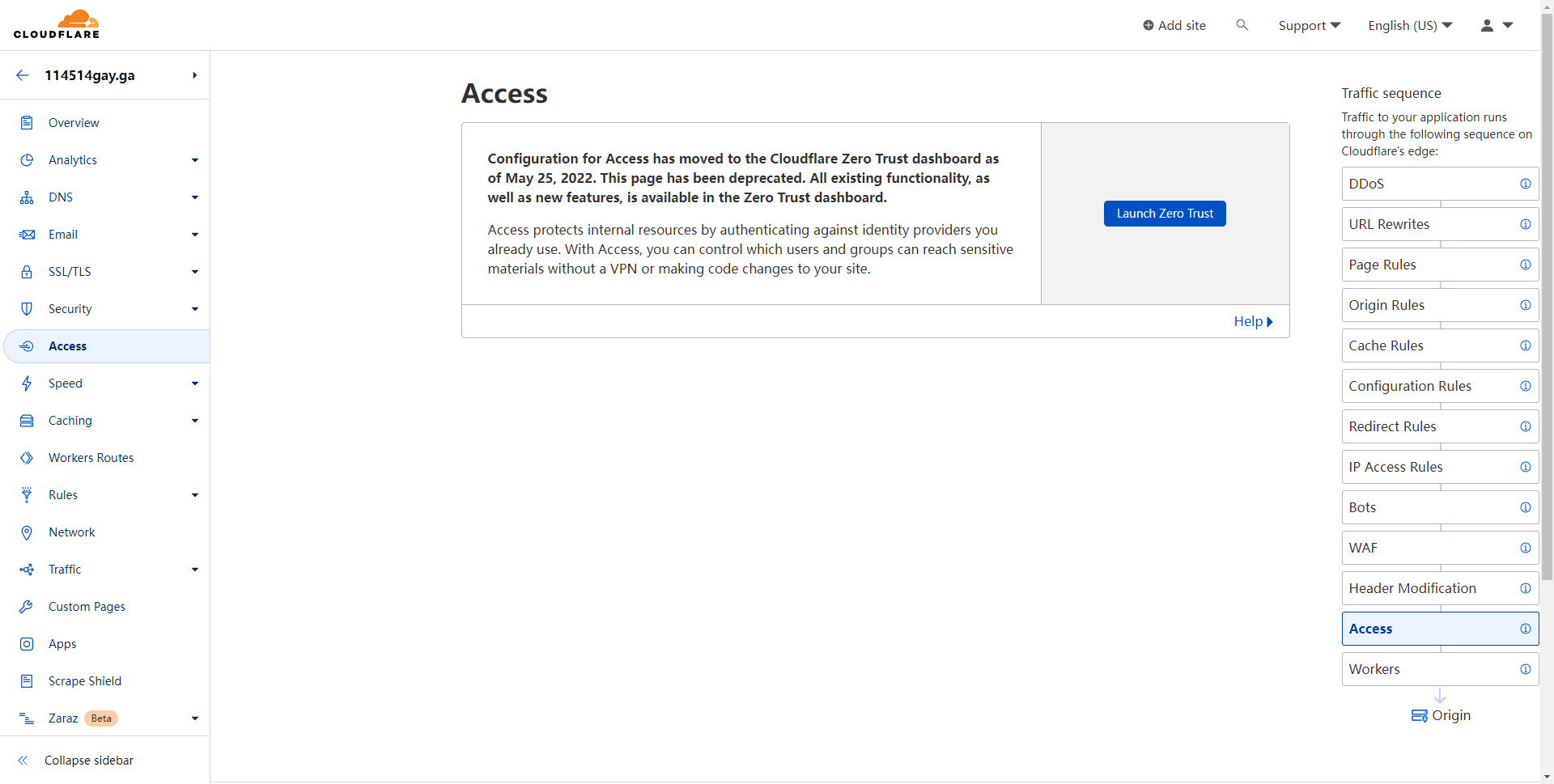This screenshot has height=784, width=1554.
Task: Click the Email envelope icon
Action: [27, 235]
